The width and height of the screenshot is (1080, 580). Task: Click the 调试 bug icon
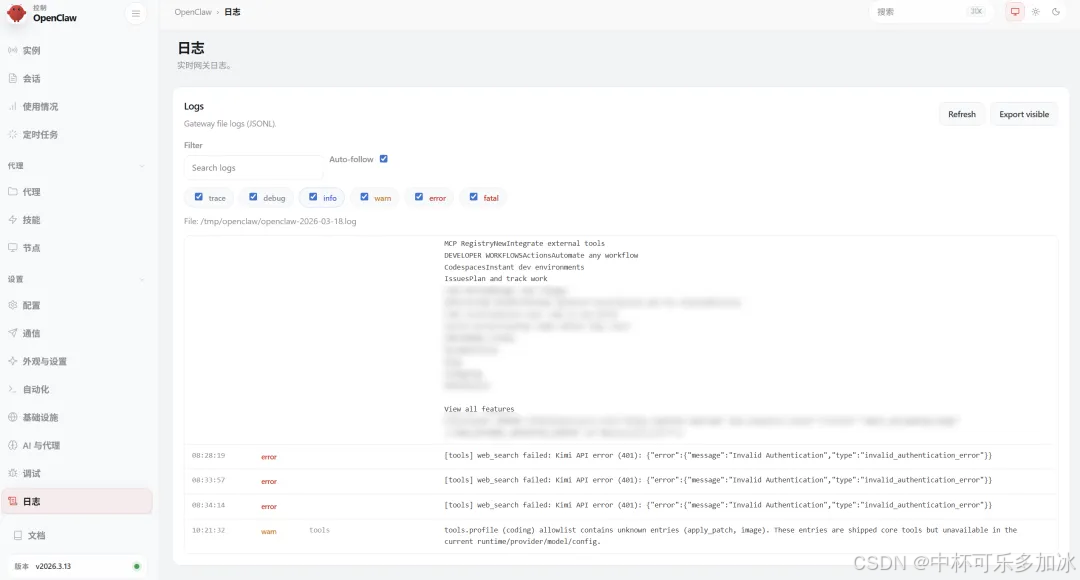coord(12,473)
